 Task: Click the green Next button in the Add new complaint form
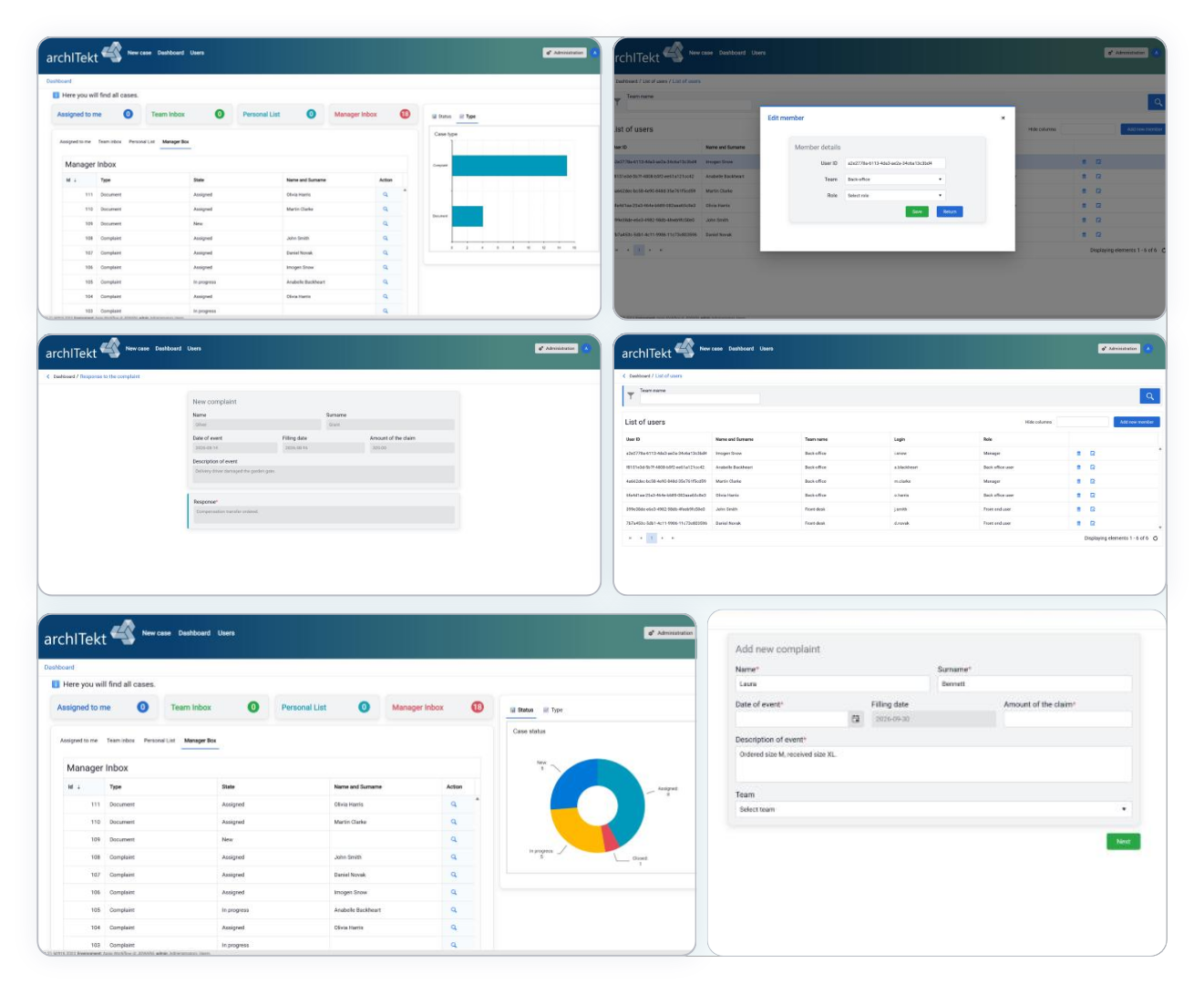click(x=1123, y=842)
